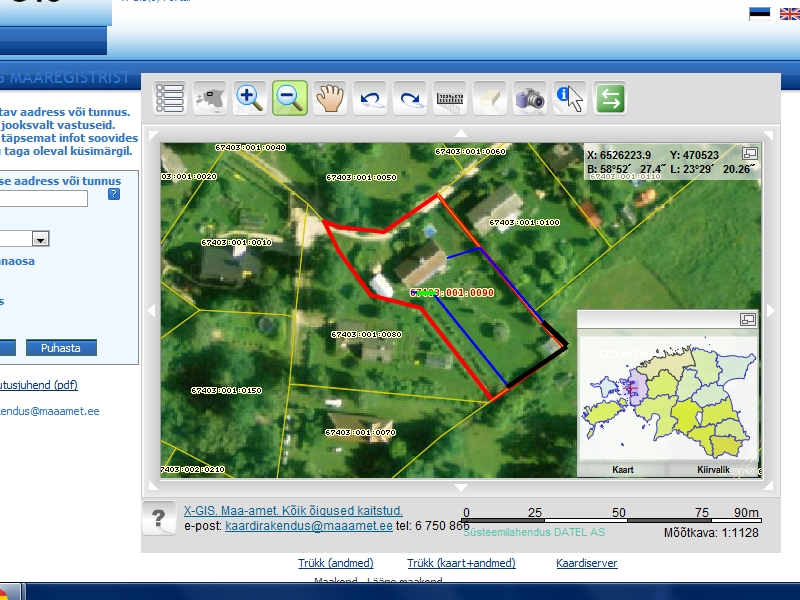Open the map layers list tool
This screenshot has width=800, height=600.
[x=170, y=98]
